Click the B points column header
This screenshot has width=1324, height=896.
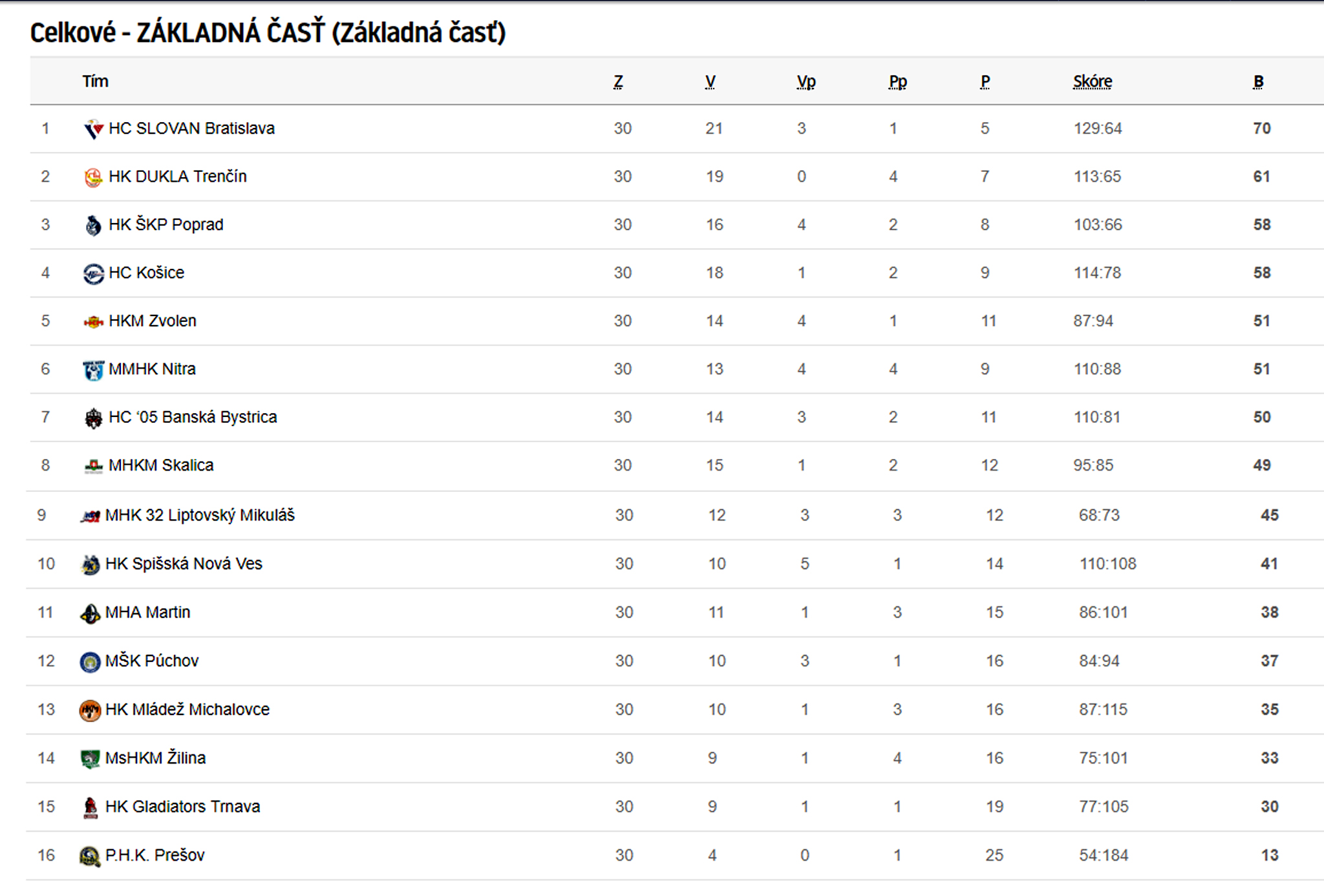point(1258,81)
